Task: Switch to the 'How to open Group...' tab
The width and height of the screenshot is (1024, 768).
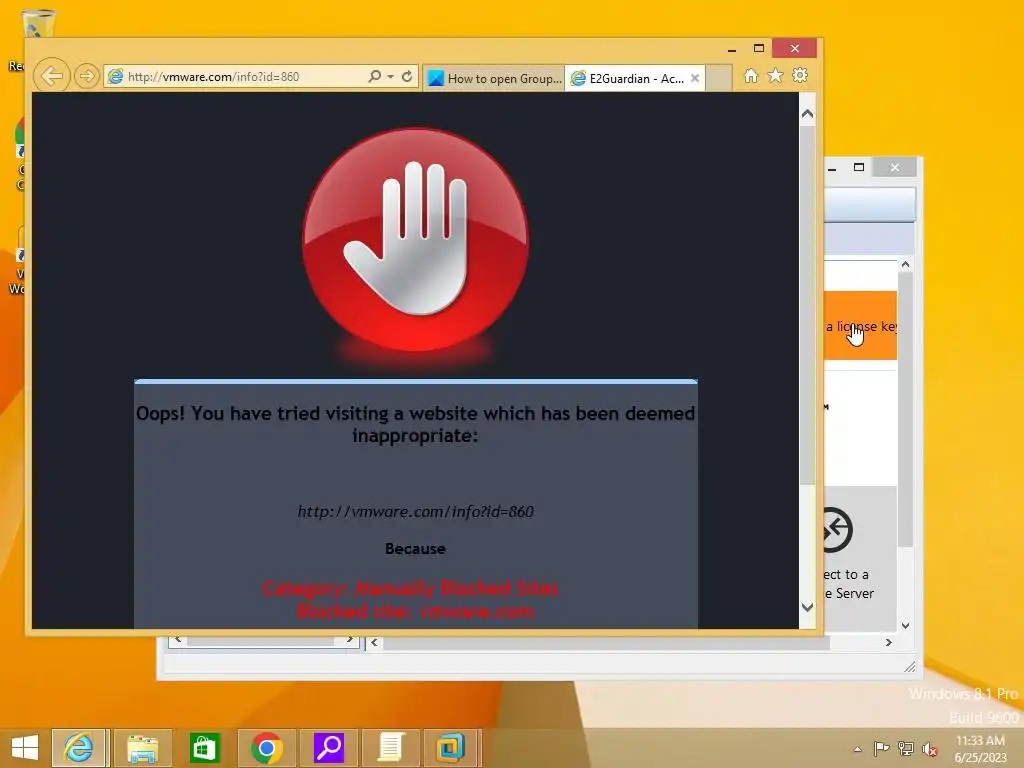Action: [x=494, y=78]
